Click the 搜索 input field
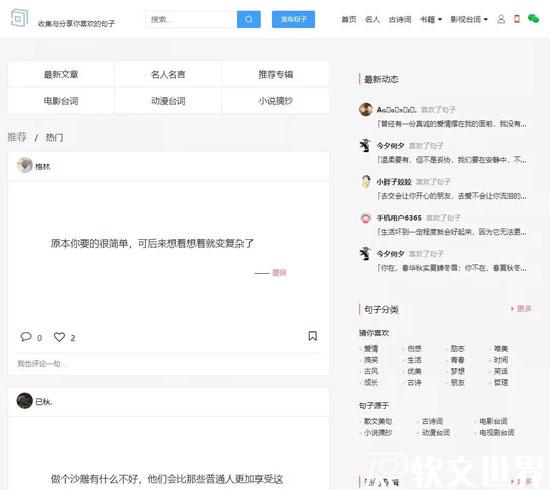Viewport: 550px width, 490px height. pyautogui.click(x=192, y=19)
